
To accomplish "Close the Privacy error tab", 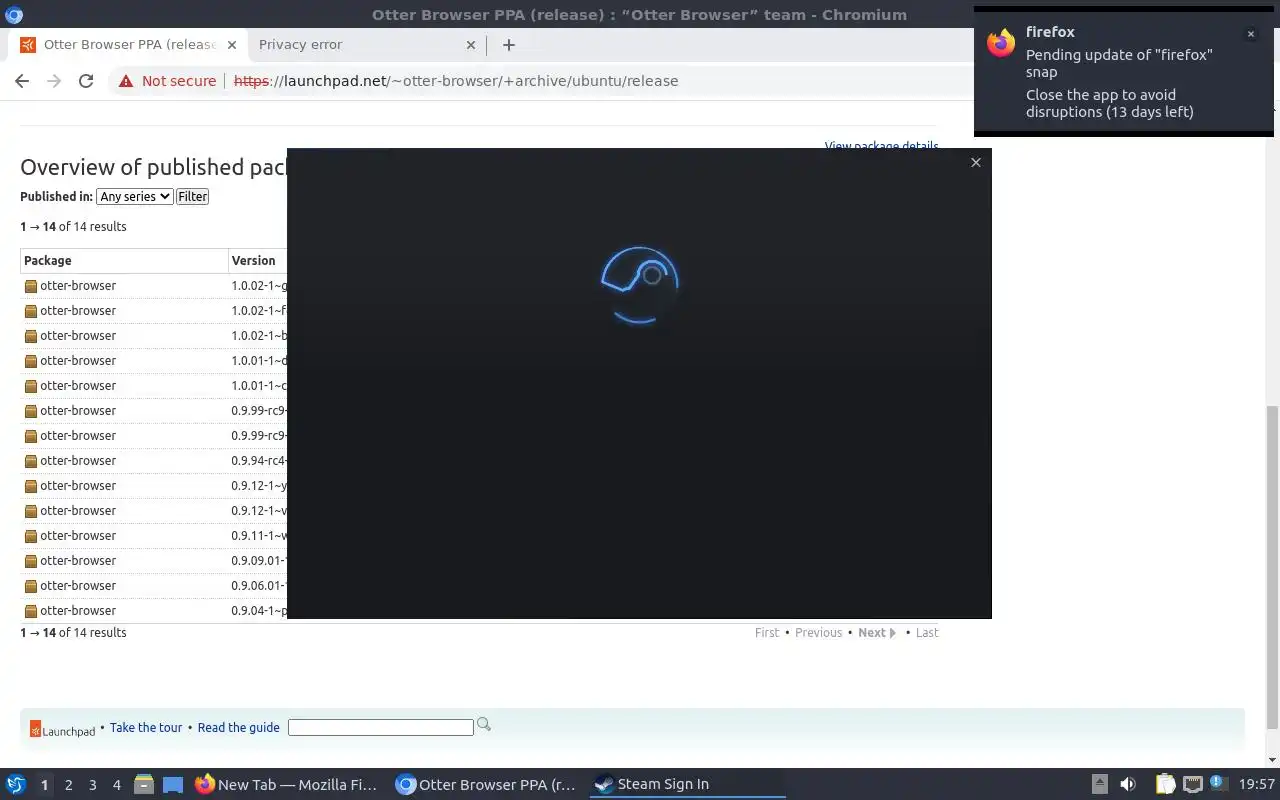I will coord(471,45).
